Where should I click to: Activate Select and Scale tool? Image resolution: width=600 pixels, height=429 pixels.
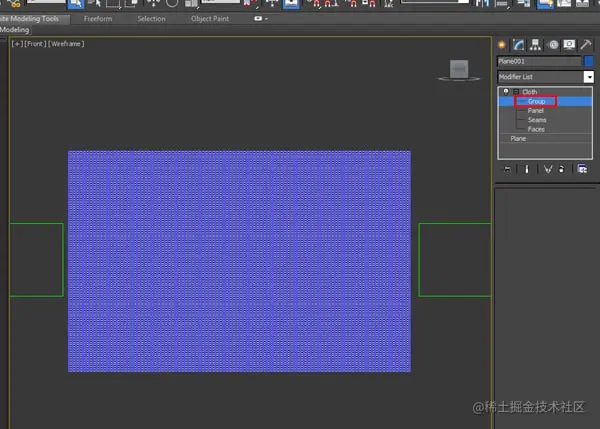click(191, 4)
